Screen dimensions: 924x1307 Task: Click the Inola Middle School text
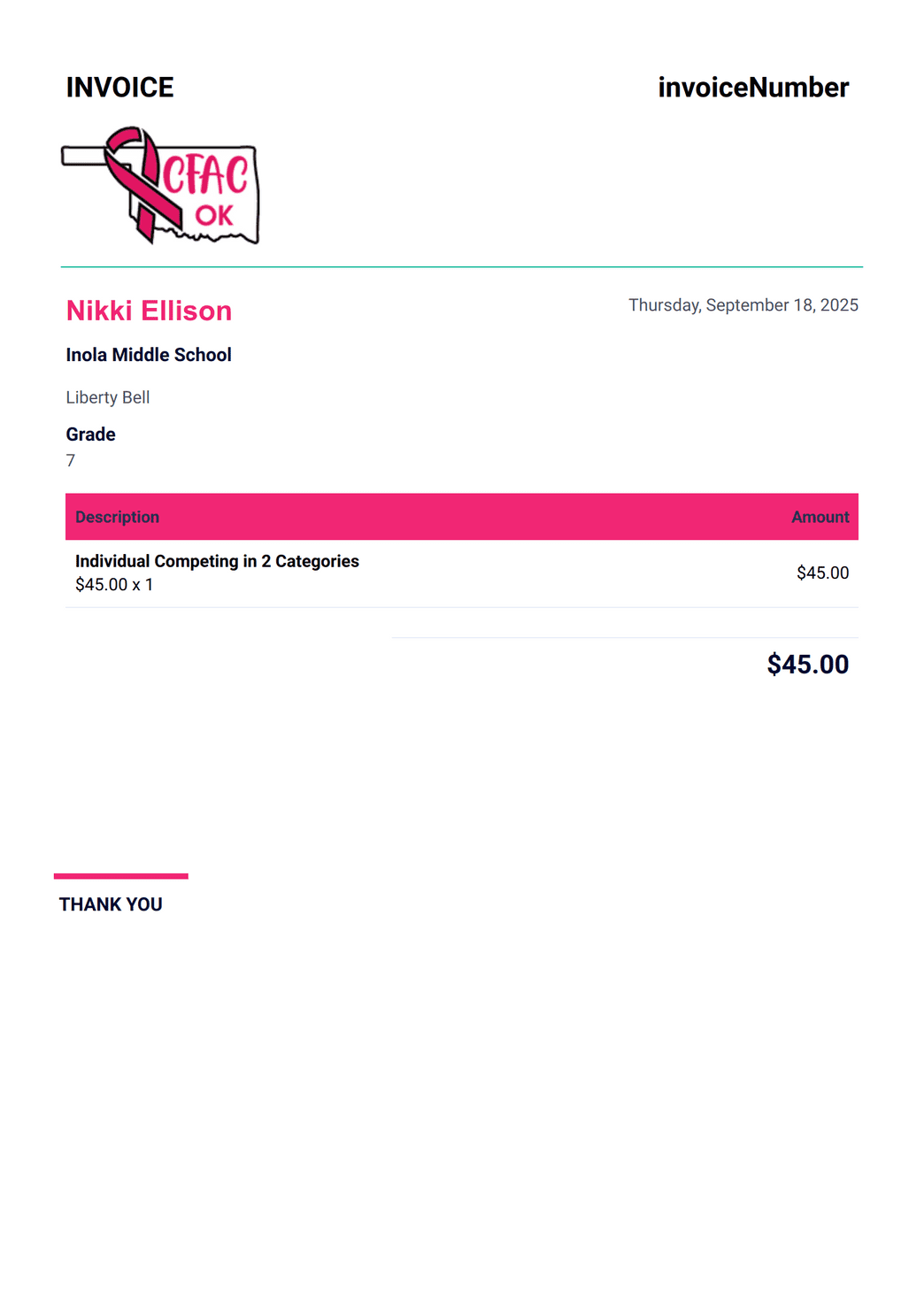[x=149, y=355]
